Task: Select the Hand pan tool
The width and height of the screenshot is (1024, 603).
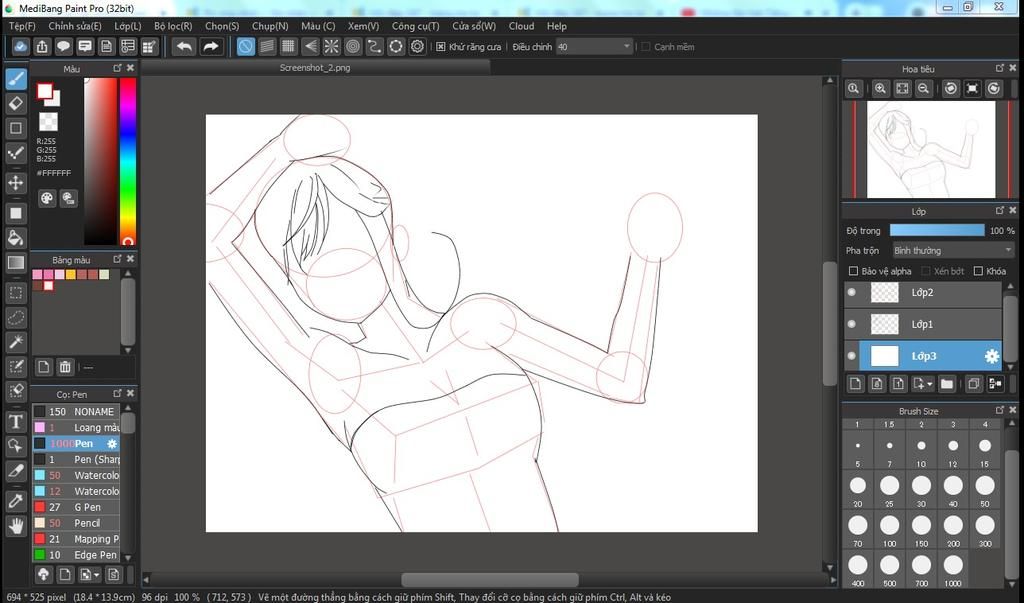Action: (16, 525)
